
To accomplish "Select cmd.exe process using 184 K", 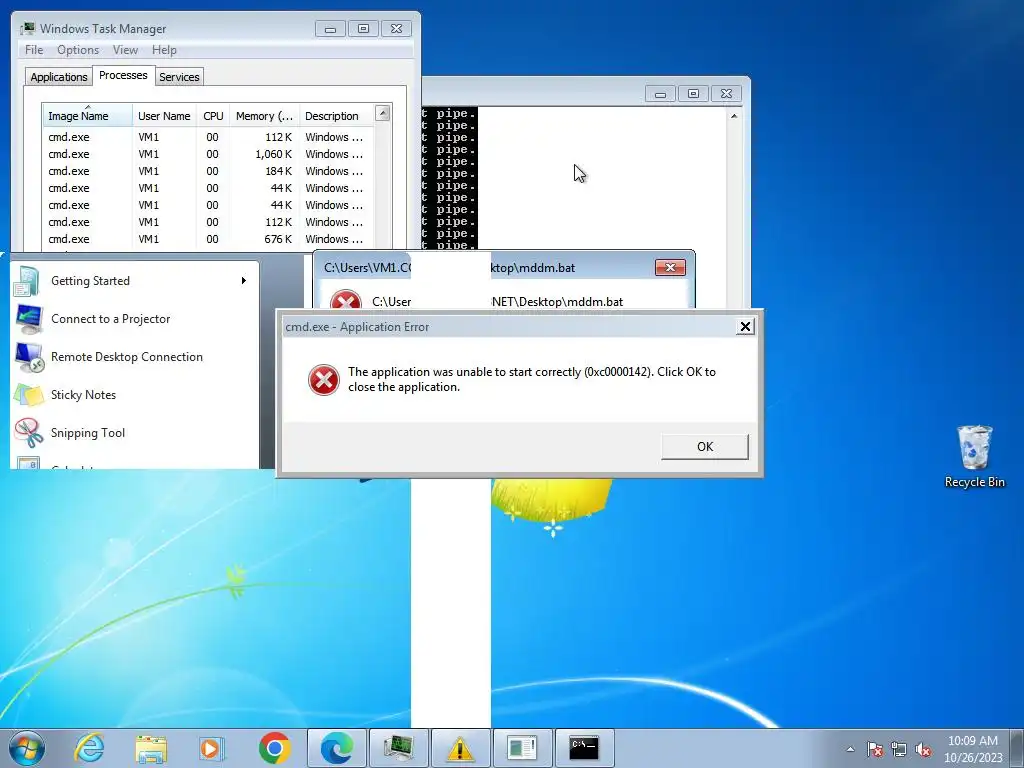I will tap(208, 171).
